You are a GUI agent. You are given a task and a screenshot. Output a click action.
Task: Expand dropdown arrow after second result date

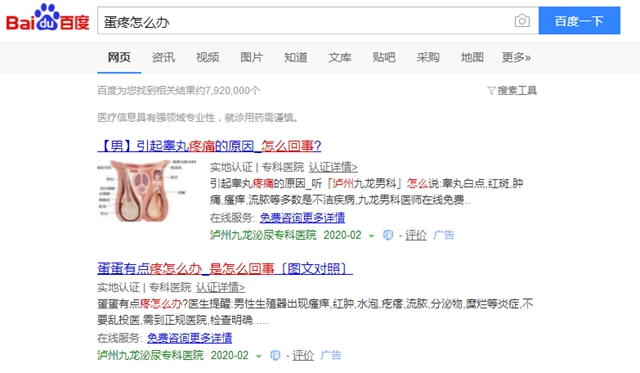[x=258, y=356]
